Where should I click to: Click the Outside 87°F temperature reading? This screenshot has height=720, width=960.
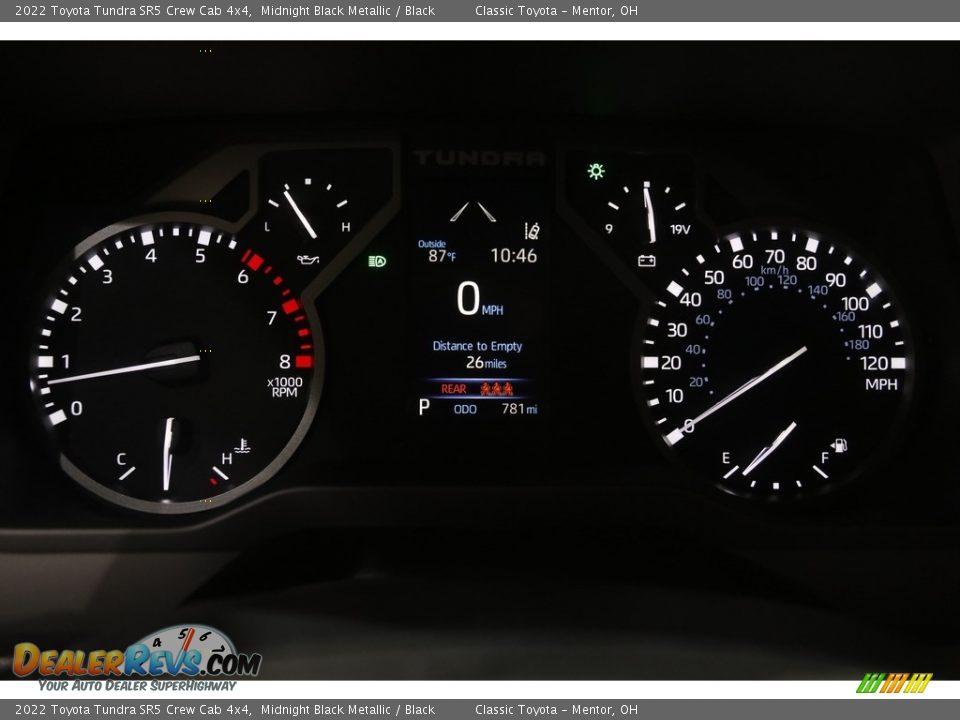(436, 252)
